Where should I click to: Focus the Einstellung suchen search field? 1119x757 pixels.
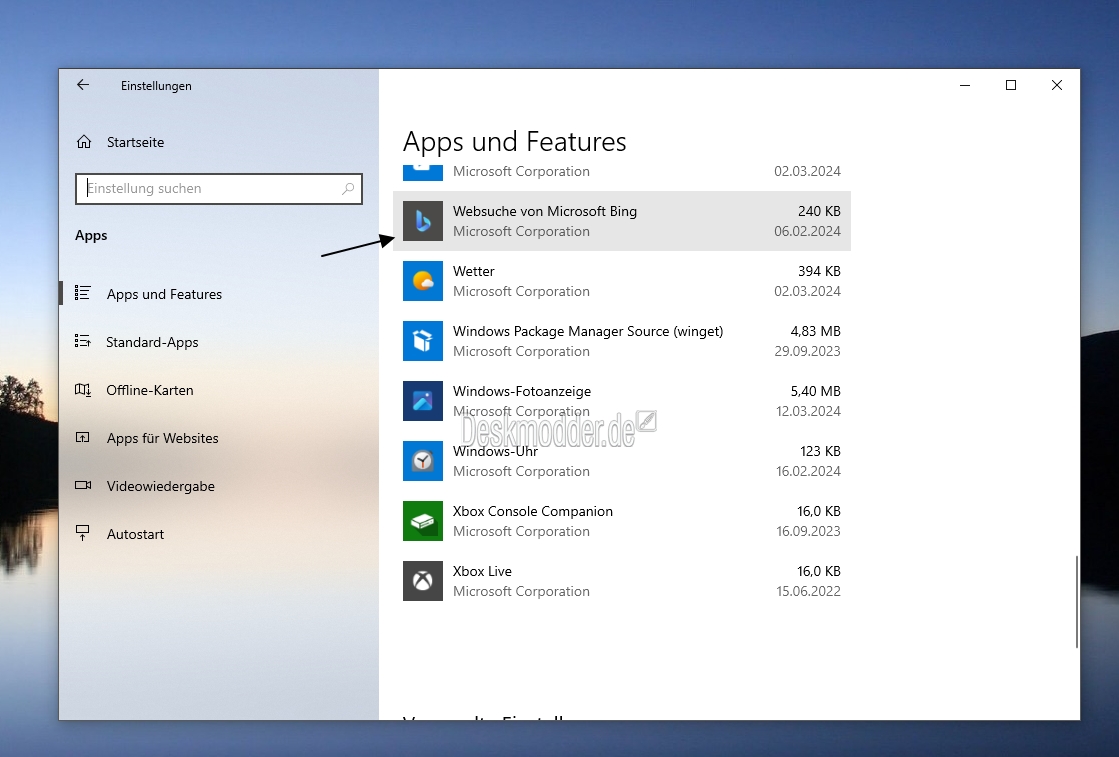[x=218, y=189]
